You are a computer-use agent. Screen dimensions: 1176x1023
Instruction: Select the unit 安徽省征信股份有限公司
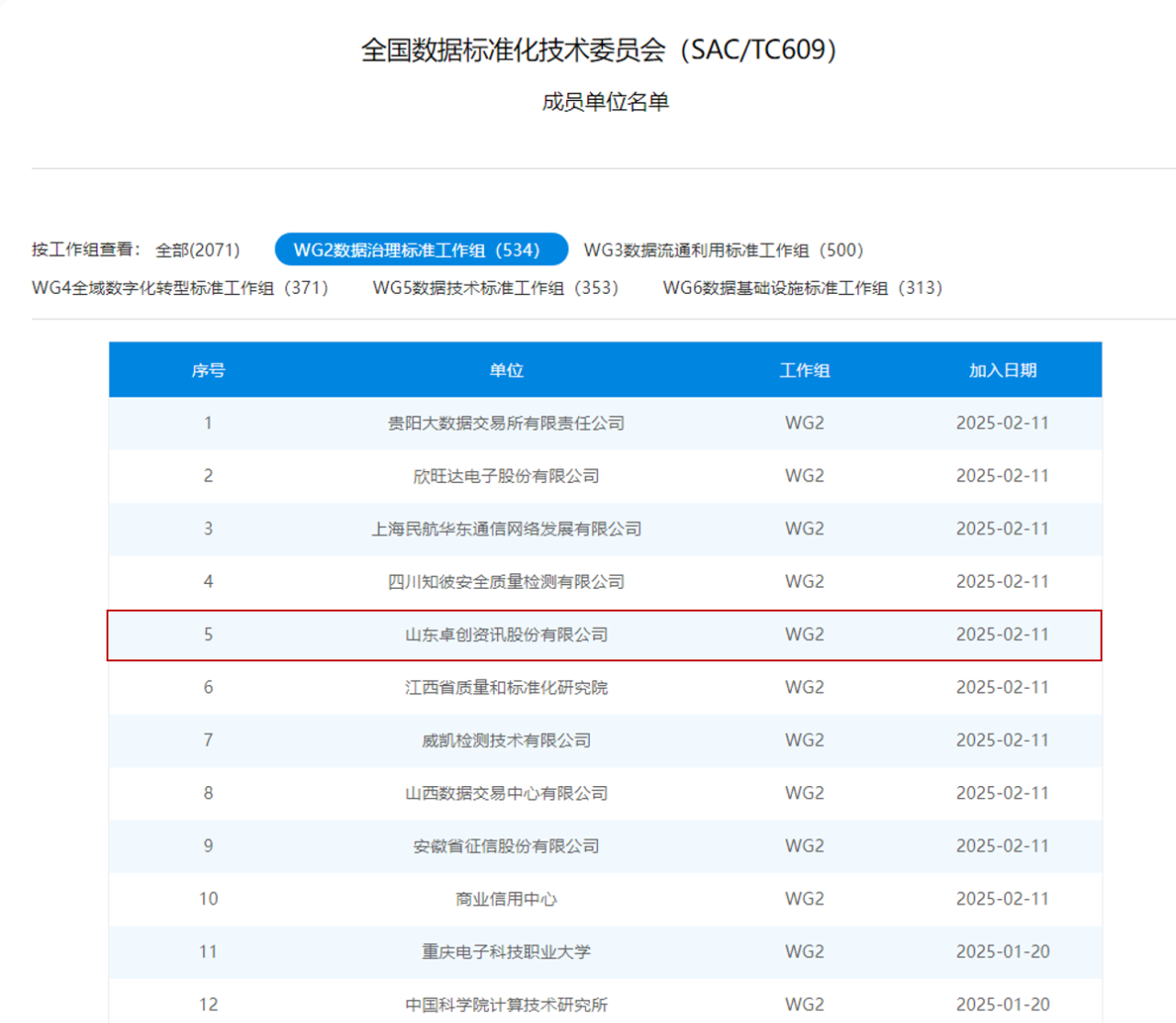click(x=506, y=846)
